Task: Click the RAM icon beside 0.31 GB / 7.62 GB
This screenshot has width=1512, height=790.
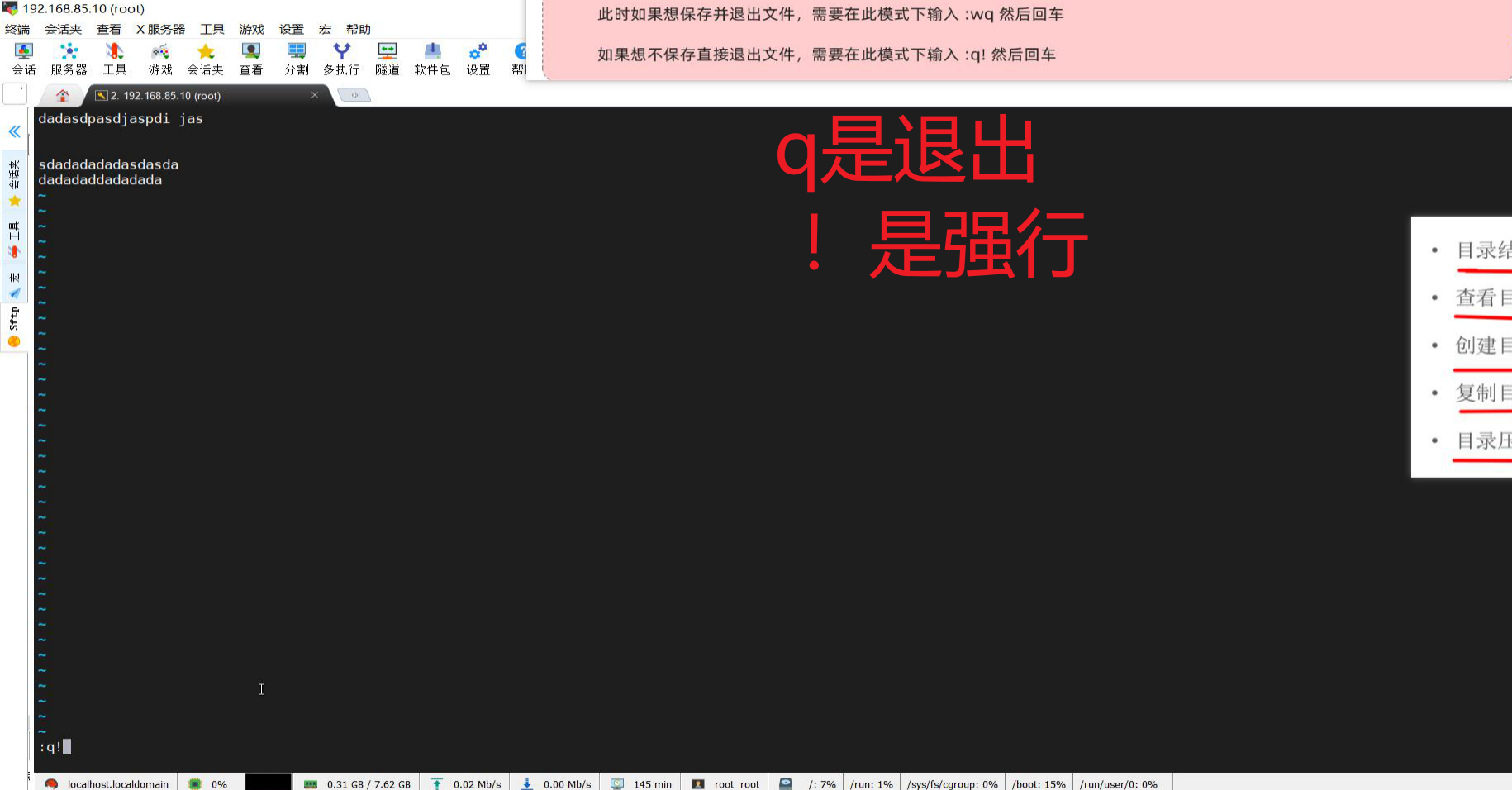Action: click(311, 784)
